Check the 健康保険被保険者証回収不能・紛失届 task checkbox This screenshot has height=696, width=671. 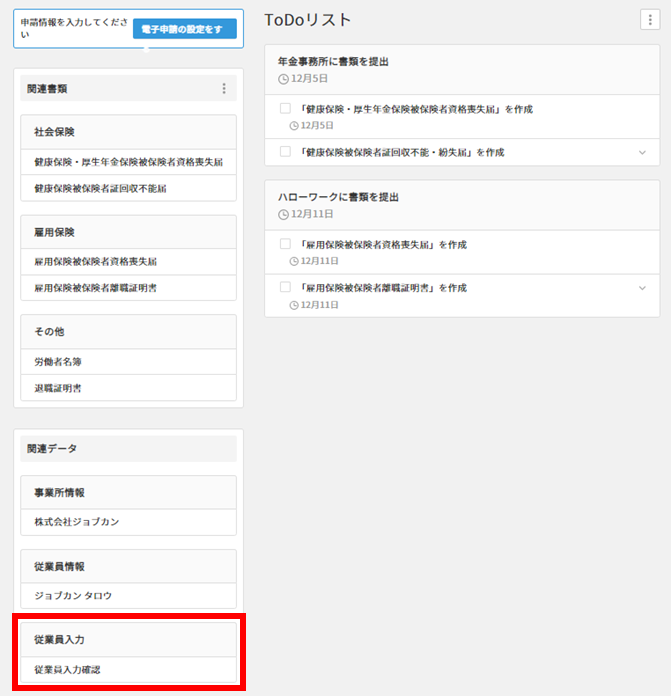click(285, 152)
